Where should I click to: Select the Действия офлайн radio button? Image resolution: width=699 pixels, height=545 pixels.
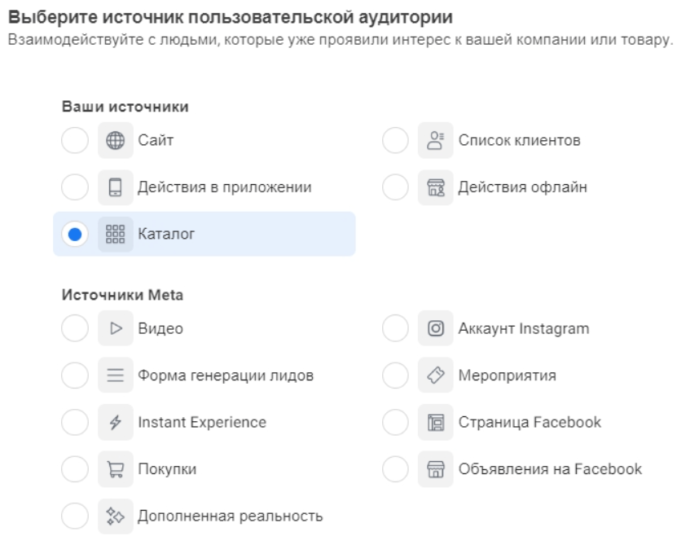(396, 188)
